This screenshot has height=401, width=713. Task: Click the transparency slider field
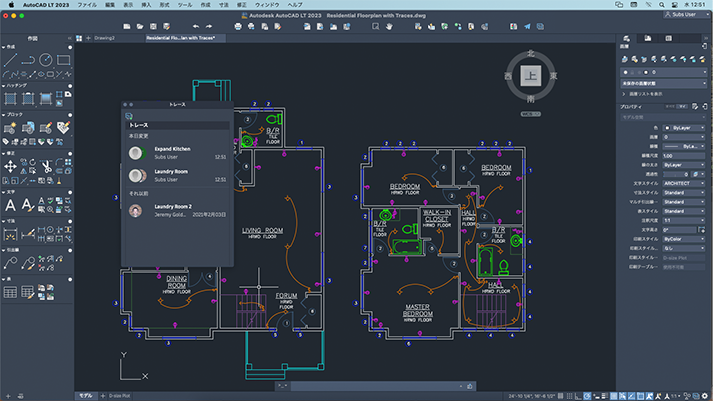677,174
